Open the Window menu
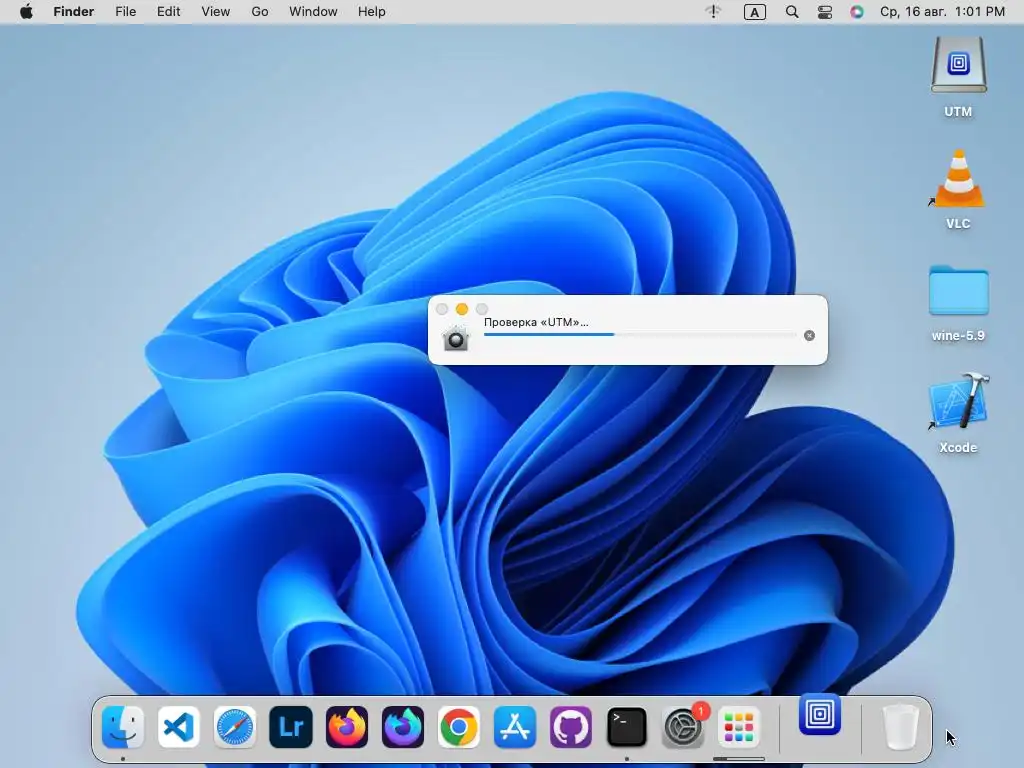This screenshot has height=768, width=1024. coord(313,12)
